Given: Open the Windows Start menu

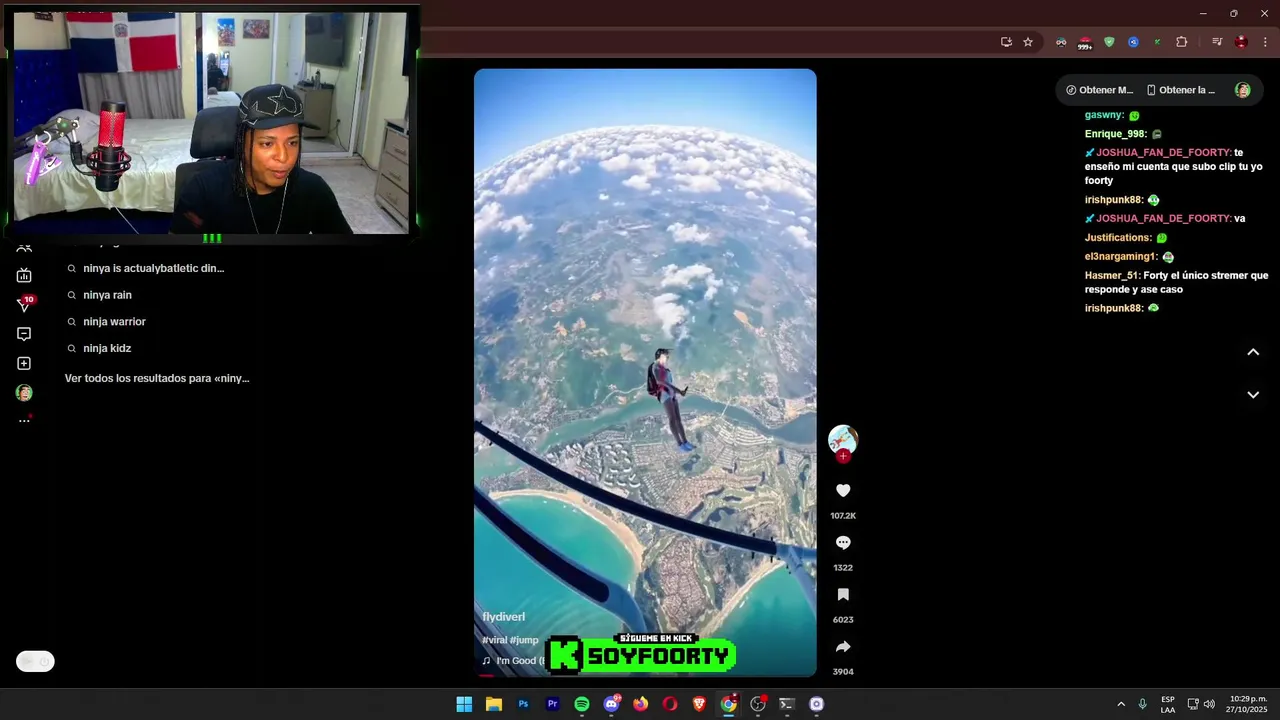Looking at the screenshot, I should [464, 704].
